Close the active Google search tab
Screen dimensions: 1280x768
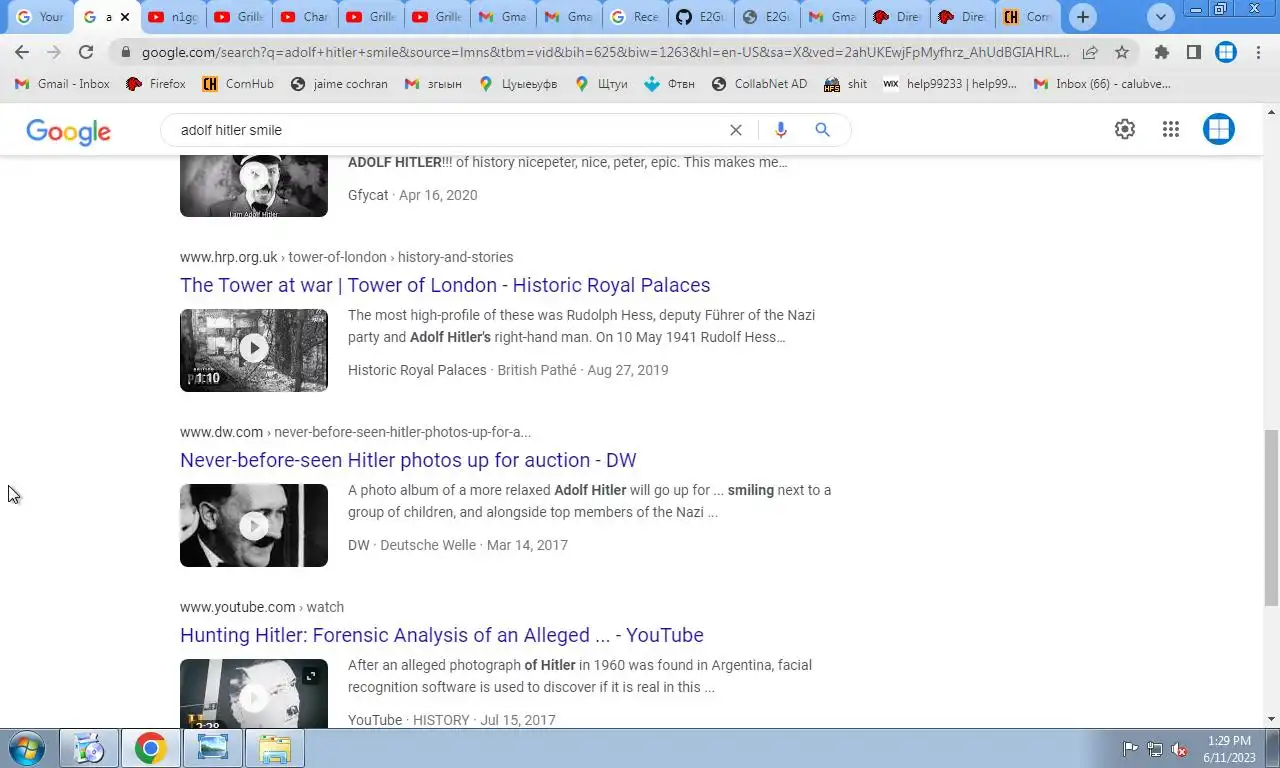point(125,17)
